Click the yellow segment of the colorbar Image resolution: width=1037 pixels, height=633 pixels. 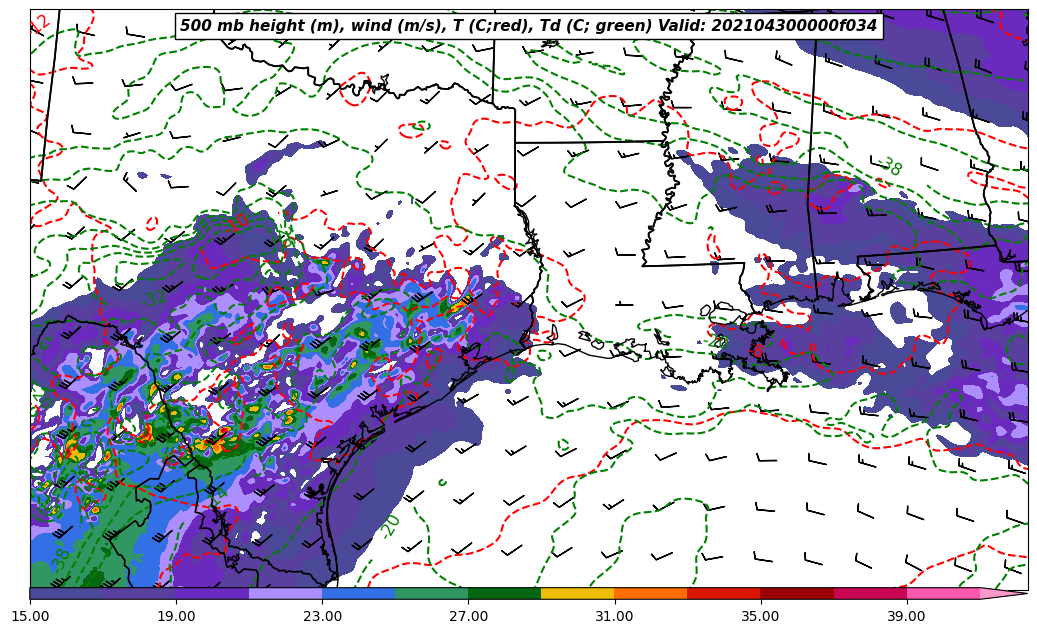pyautogui.click(x=577, y=593)
